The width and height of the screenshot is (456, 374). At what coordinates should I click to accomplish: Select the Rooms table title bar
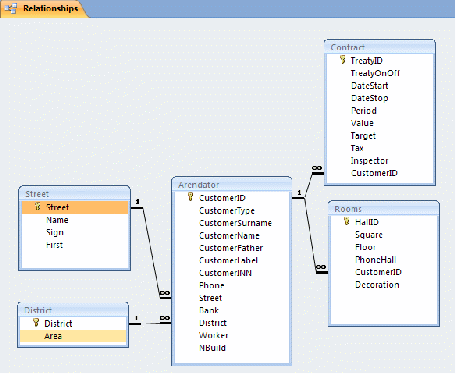tap(384, 209)
